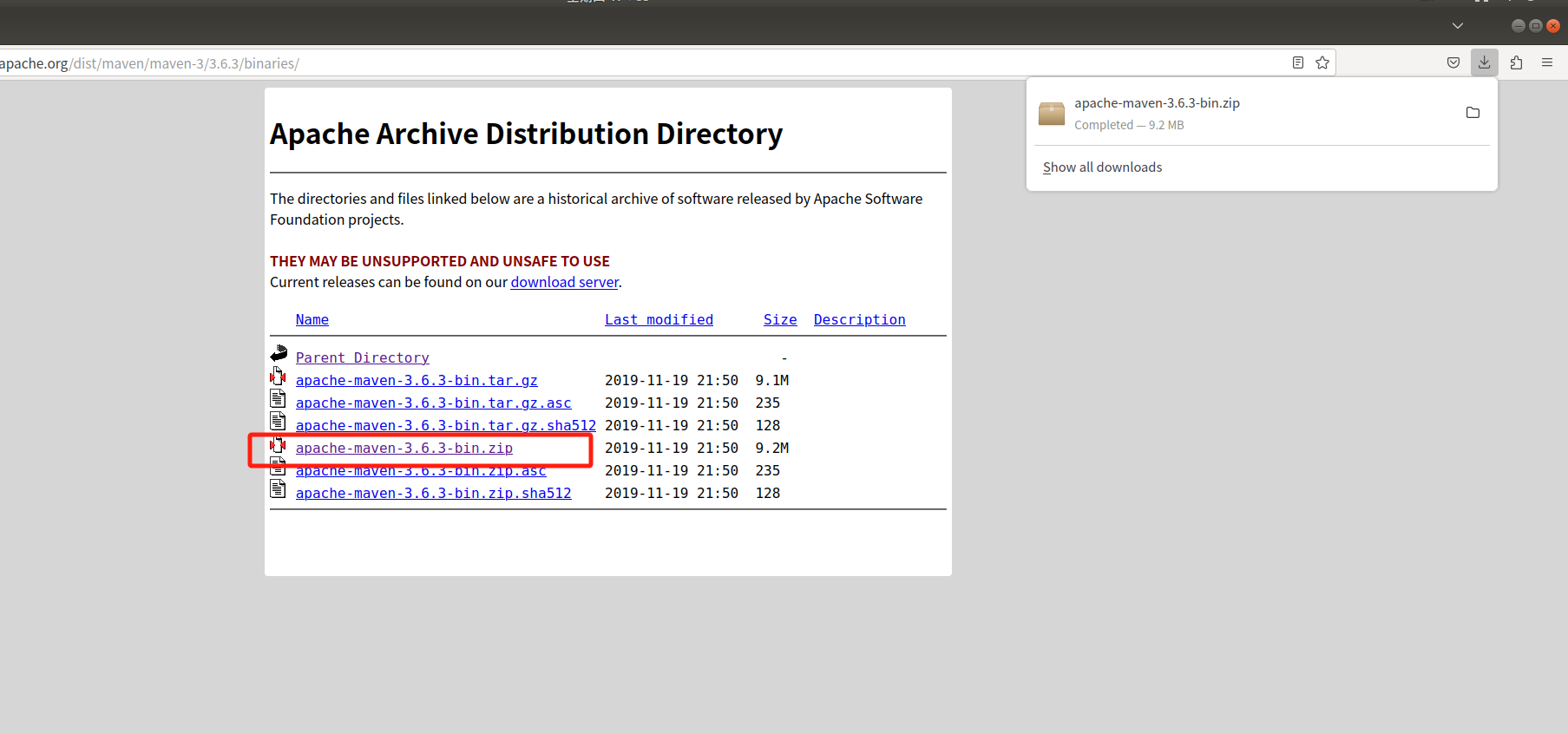
Task: Click Completed — 9.2 MB status text
Action: click(1129, 125)
